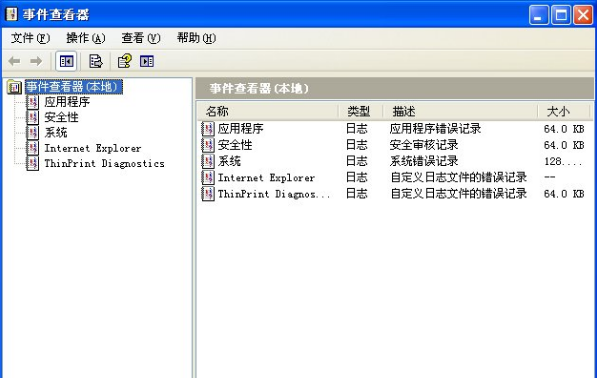Maximize the 事件查看器 window

click(561, 15)
